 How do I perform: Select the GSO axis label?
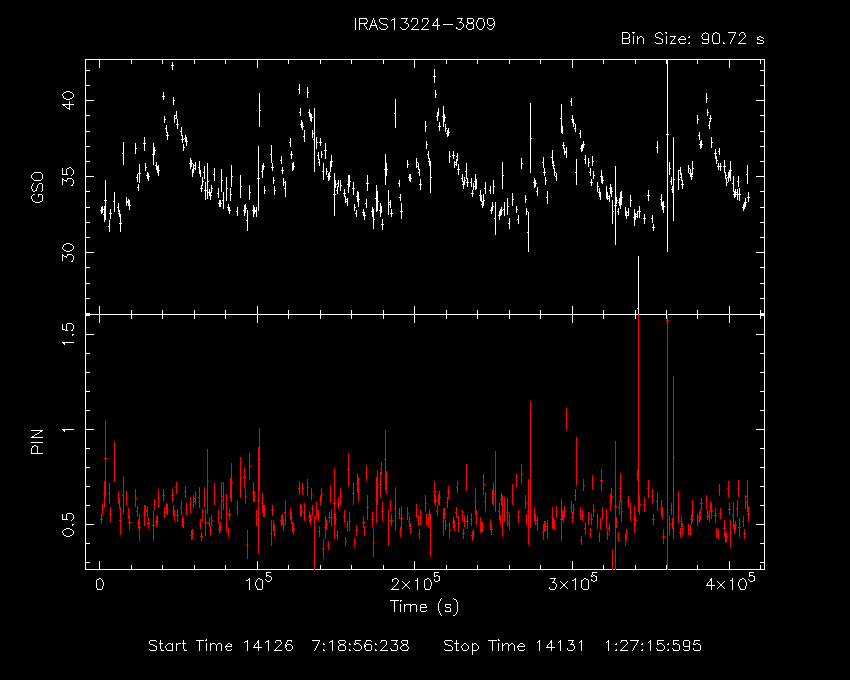[x=37, y=188]
